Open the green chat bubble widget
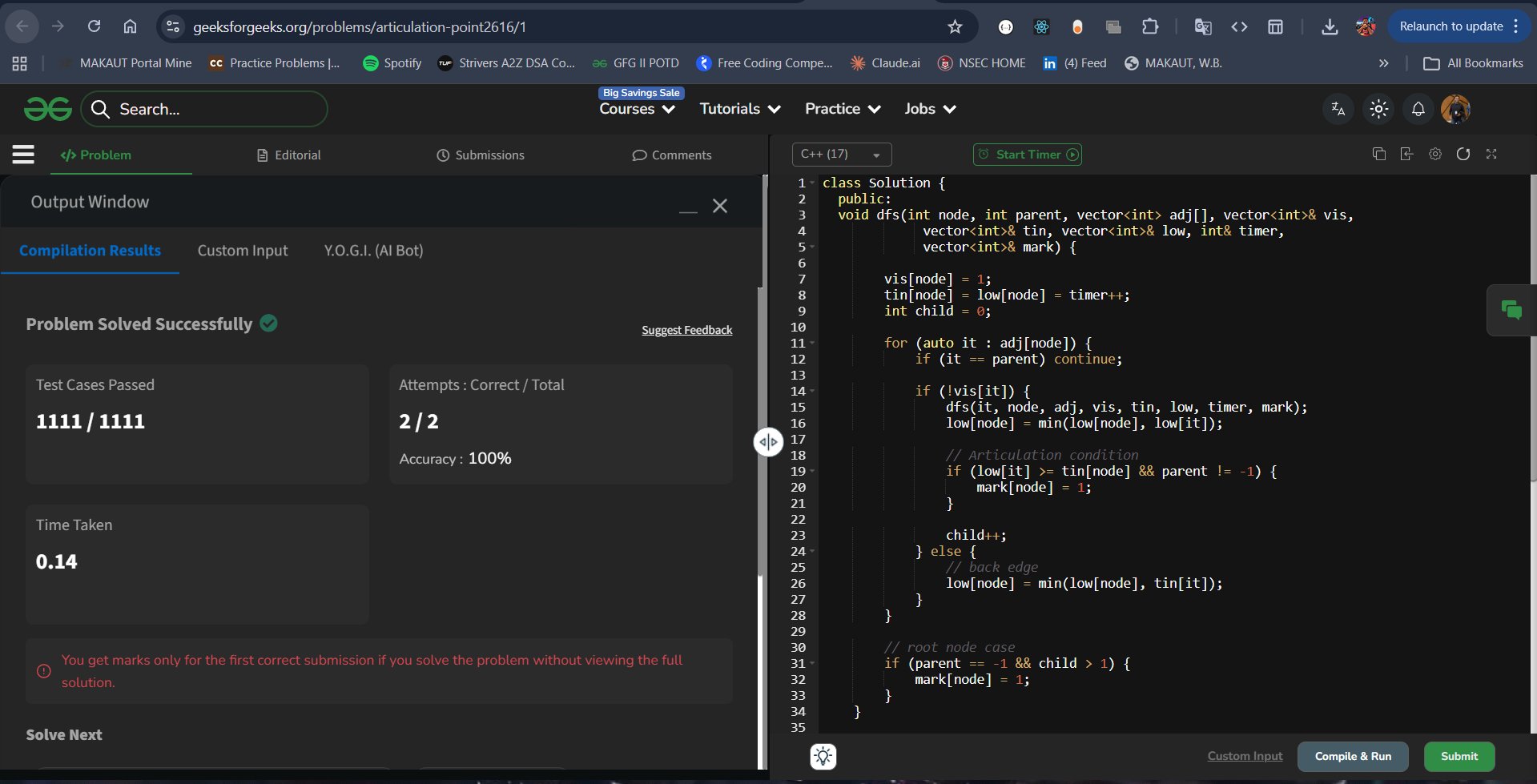1537x784 pixels. [x=1511, y=310]
